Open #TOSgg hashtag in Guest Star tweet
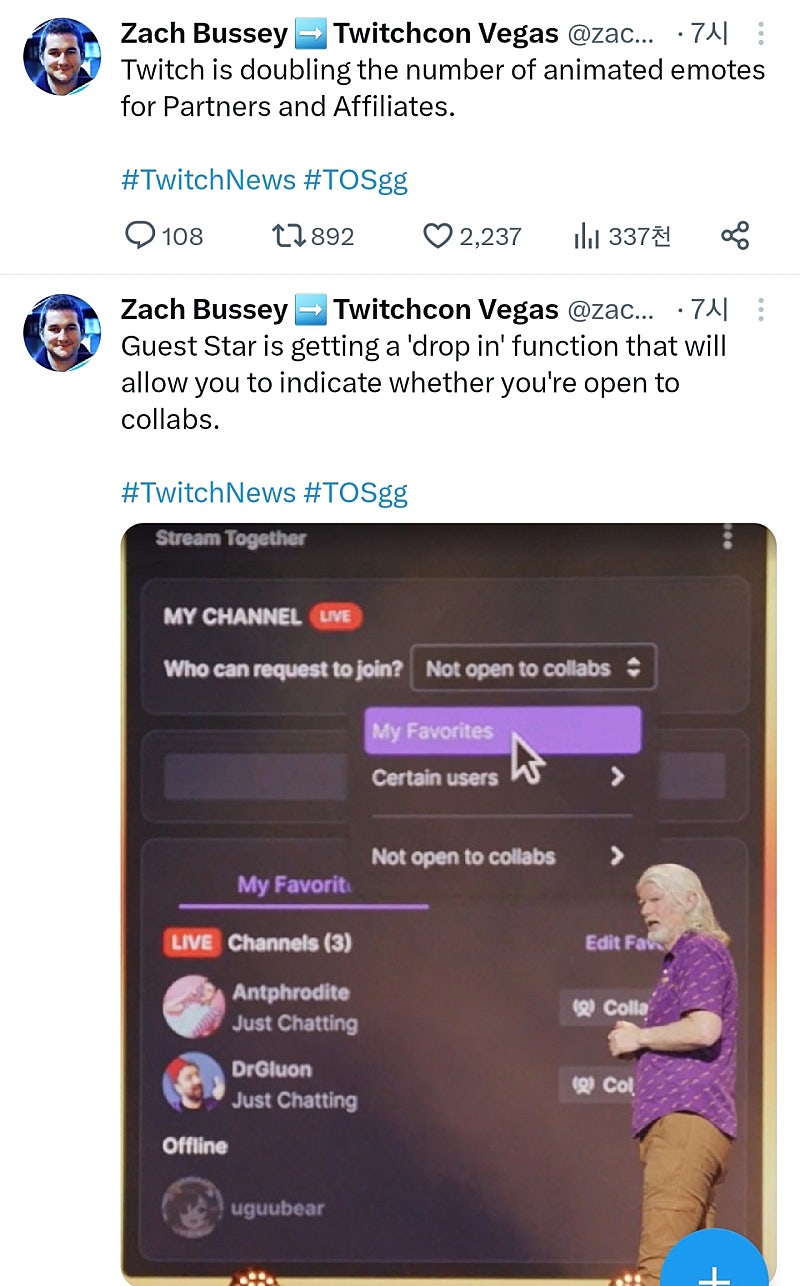Image resolution: width=800 pixels, height=1286 pixels. pyautogui.click(x=356, y=492)
